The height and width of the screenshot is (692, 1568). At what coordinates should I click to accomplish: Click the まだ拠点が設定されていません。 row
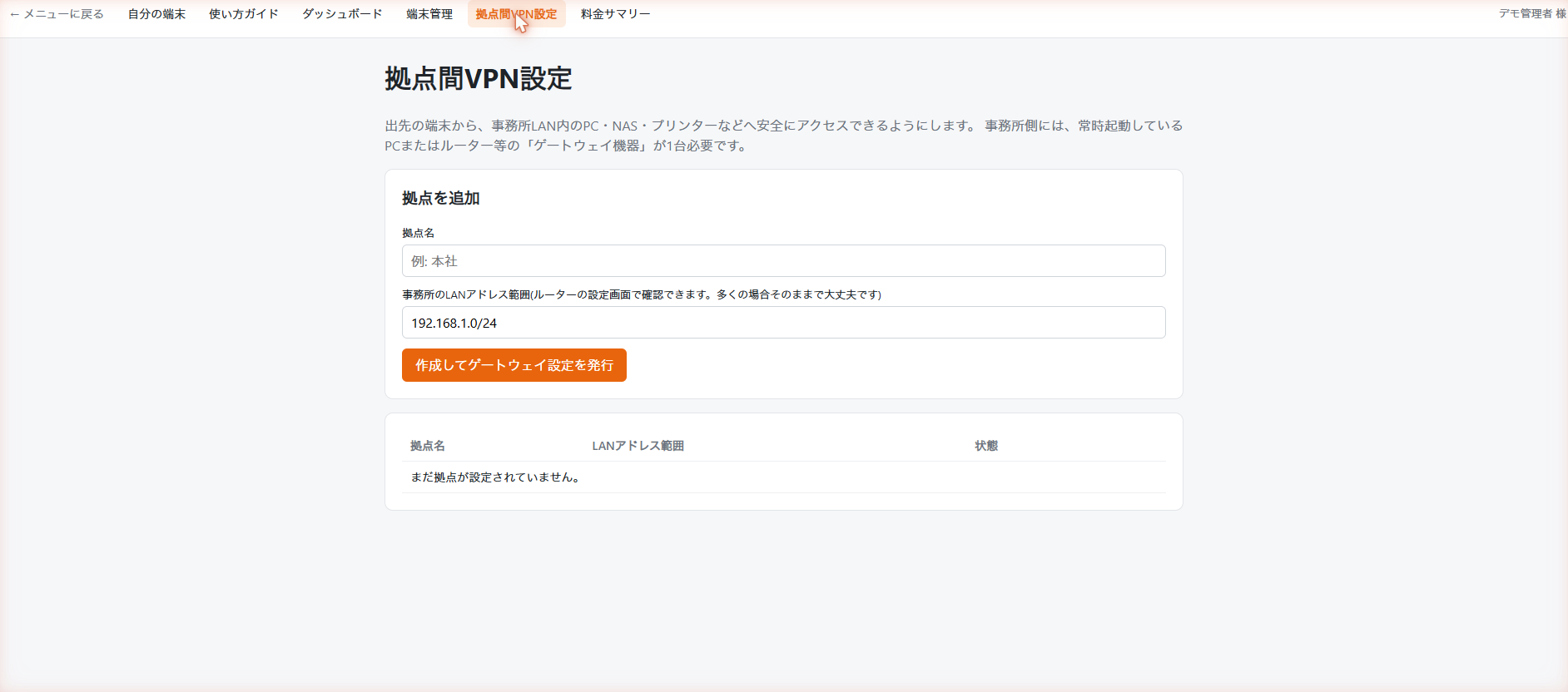tap(783, 477)
